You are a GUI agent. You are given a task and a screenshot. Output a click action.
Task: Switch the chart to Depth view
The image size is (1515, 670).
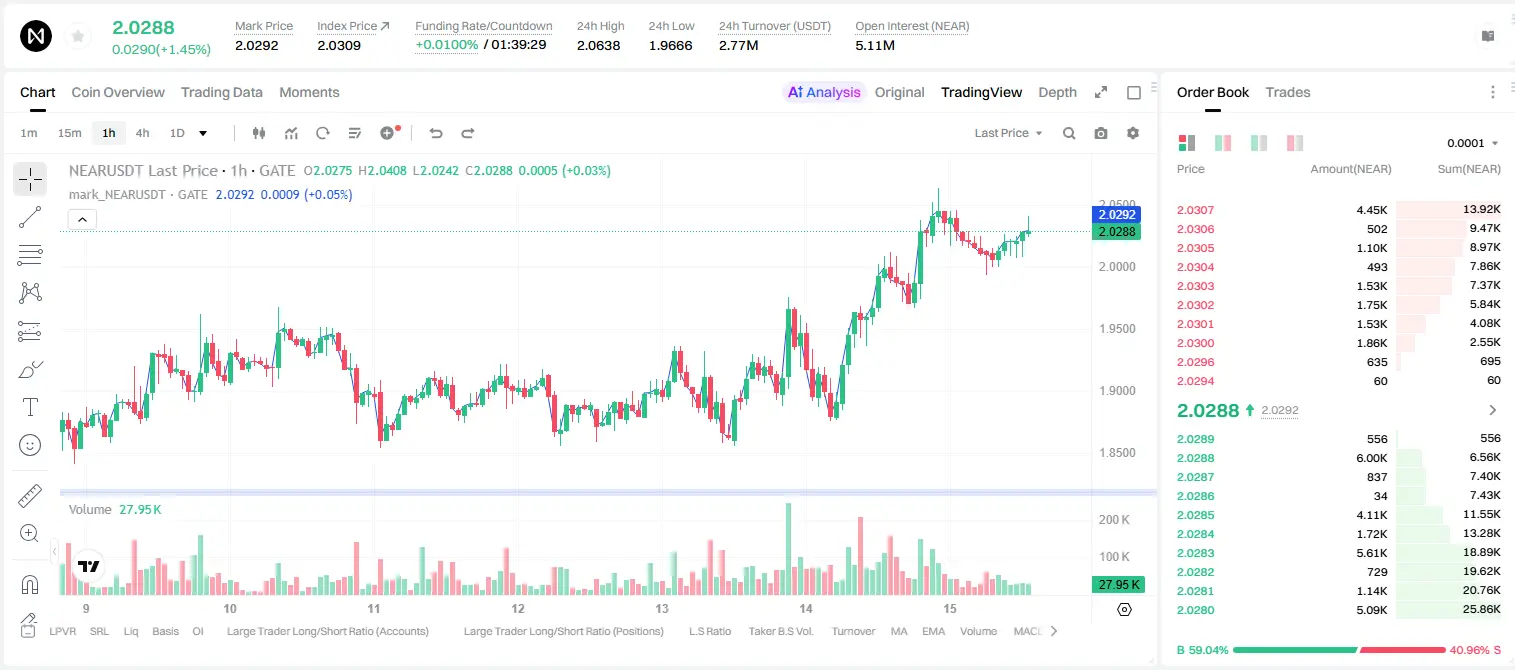click(x=1057, y=92)
